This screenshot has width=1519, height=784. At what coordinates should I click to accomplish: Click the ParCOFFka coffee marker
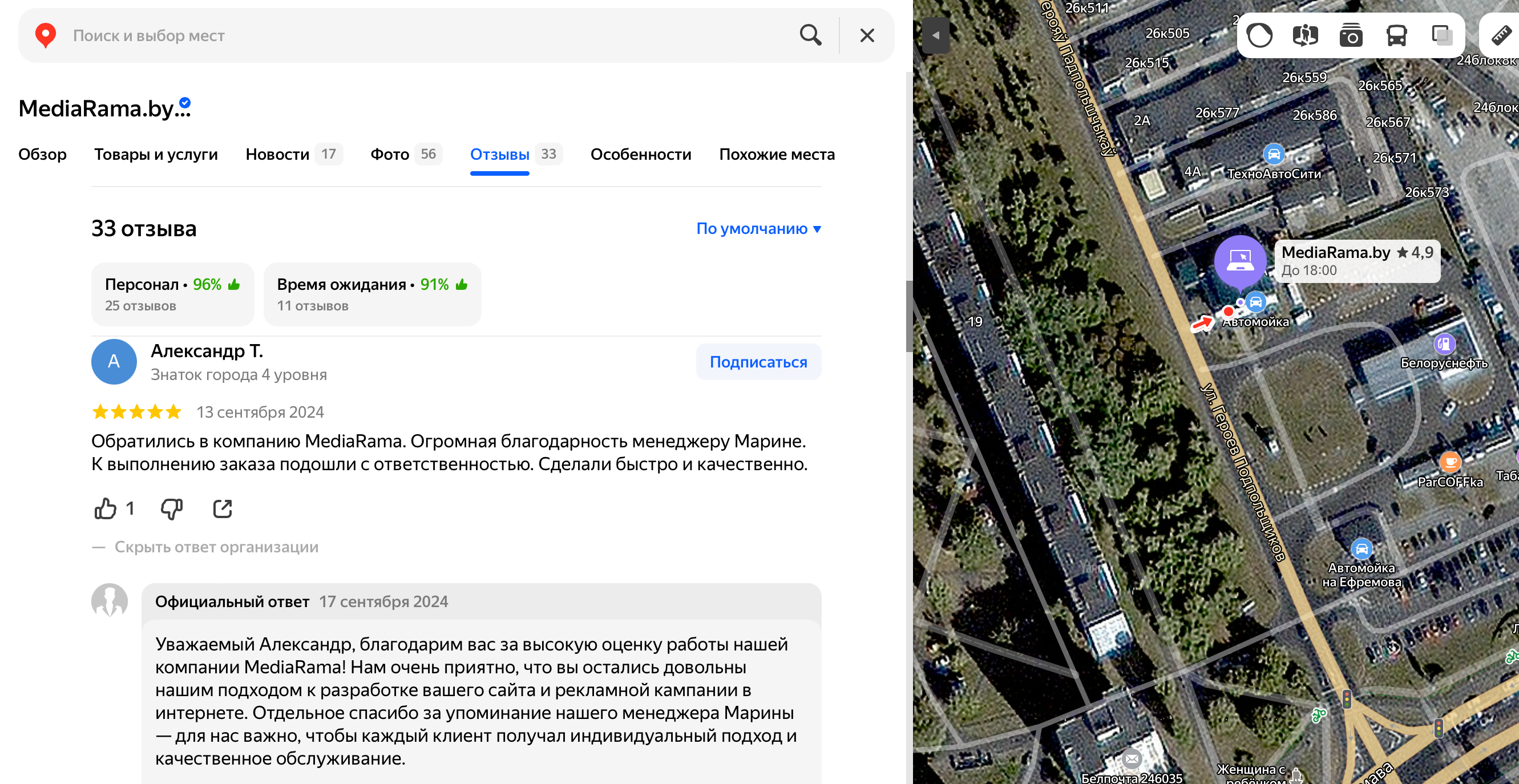[1450, 462]
